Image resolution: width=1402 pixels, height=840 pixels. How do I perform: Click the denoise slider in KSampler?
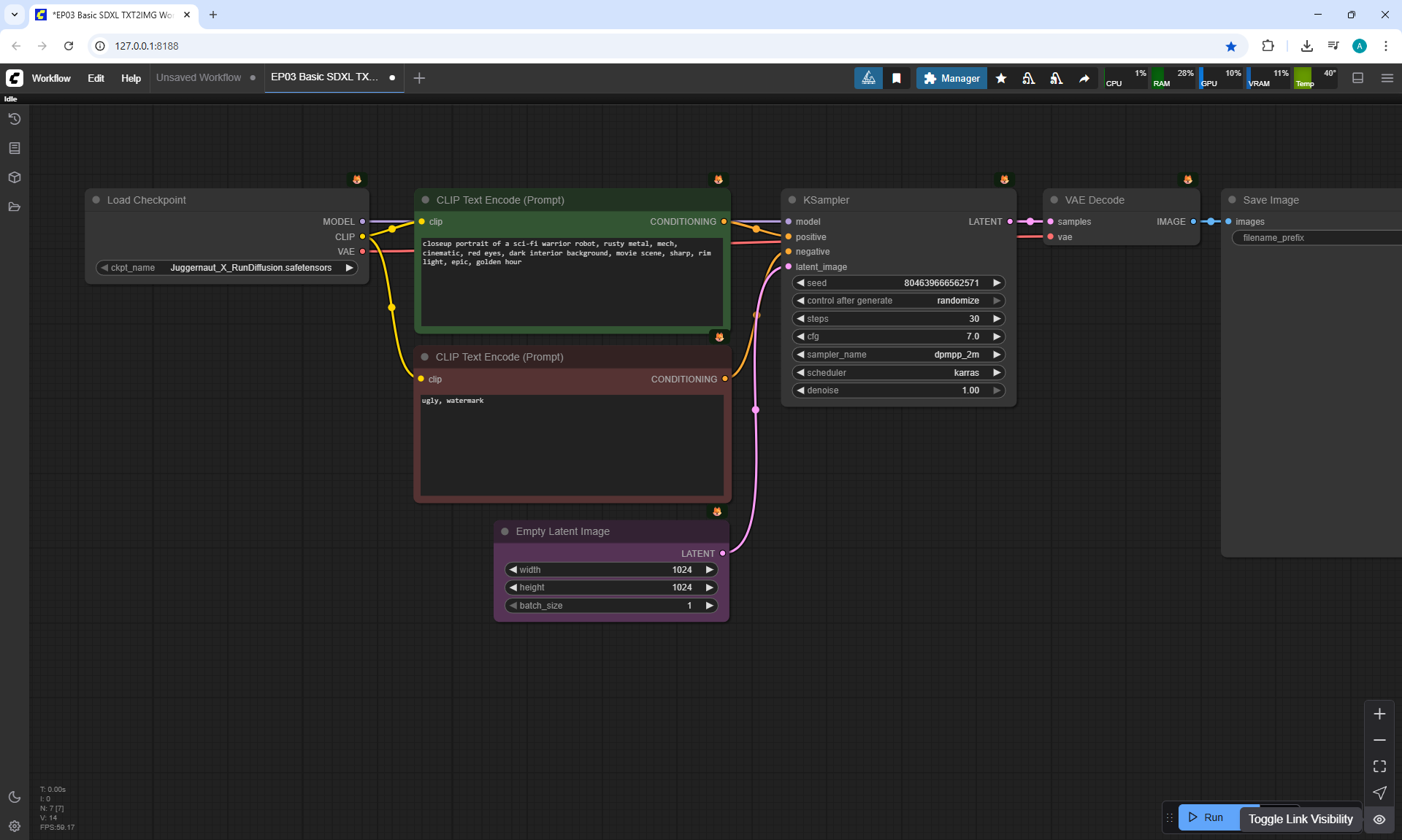pos(898,390)
